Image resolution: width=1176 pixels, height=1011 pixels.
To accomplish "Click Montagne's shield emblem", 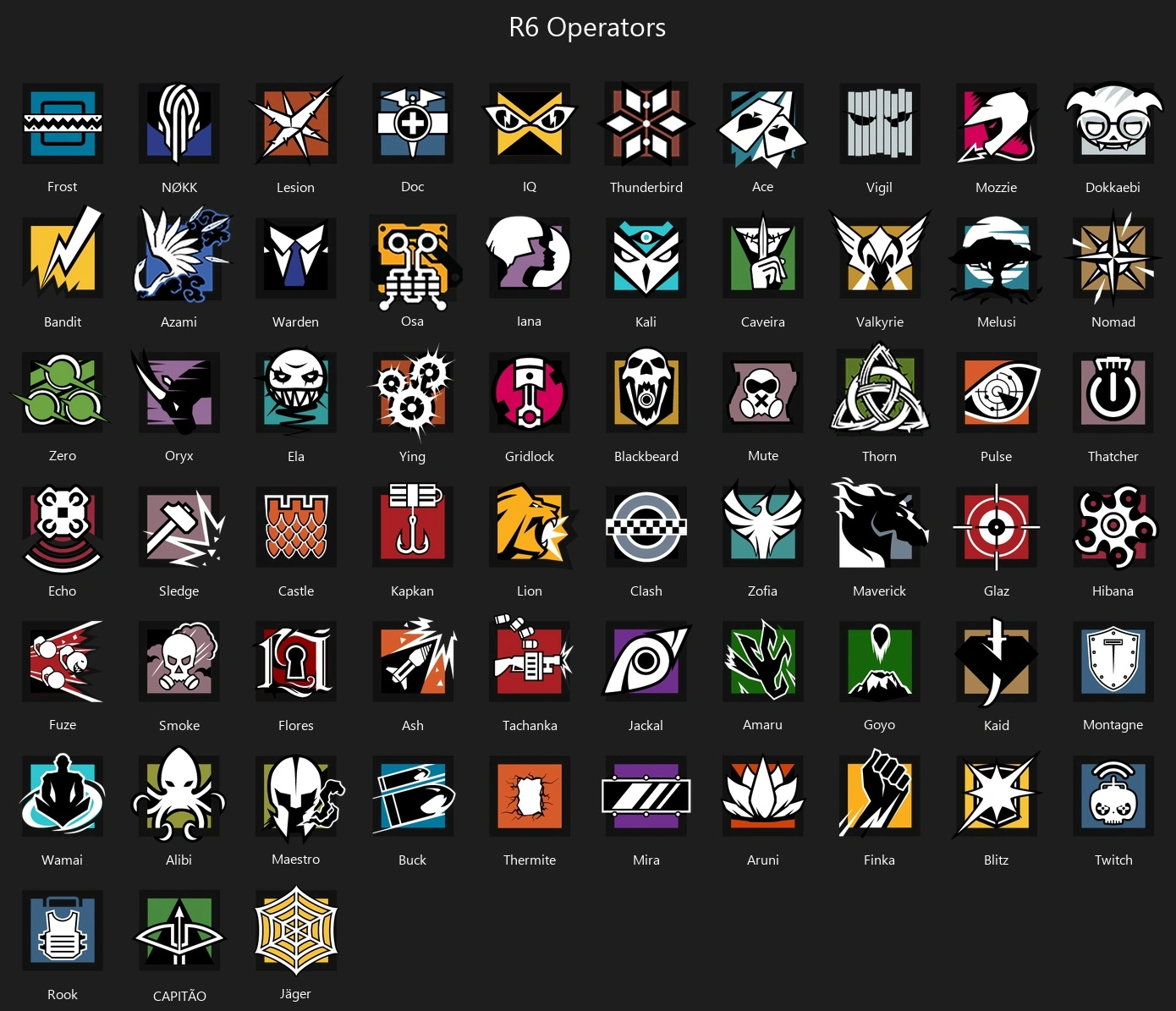I will [x=1113, y=661].
